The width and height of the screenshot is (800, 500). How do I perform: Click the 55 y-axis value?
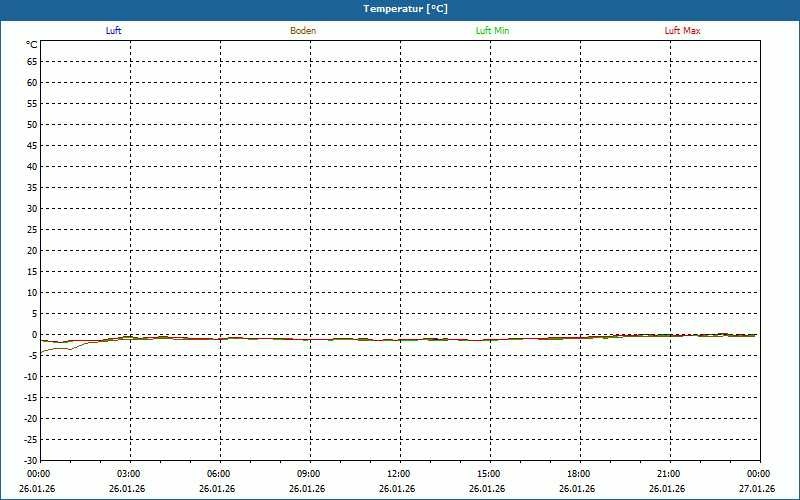[32, 104]
